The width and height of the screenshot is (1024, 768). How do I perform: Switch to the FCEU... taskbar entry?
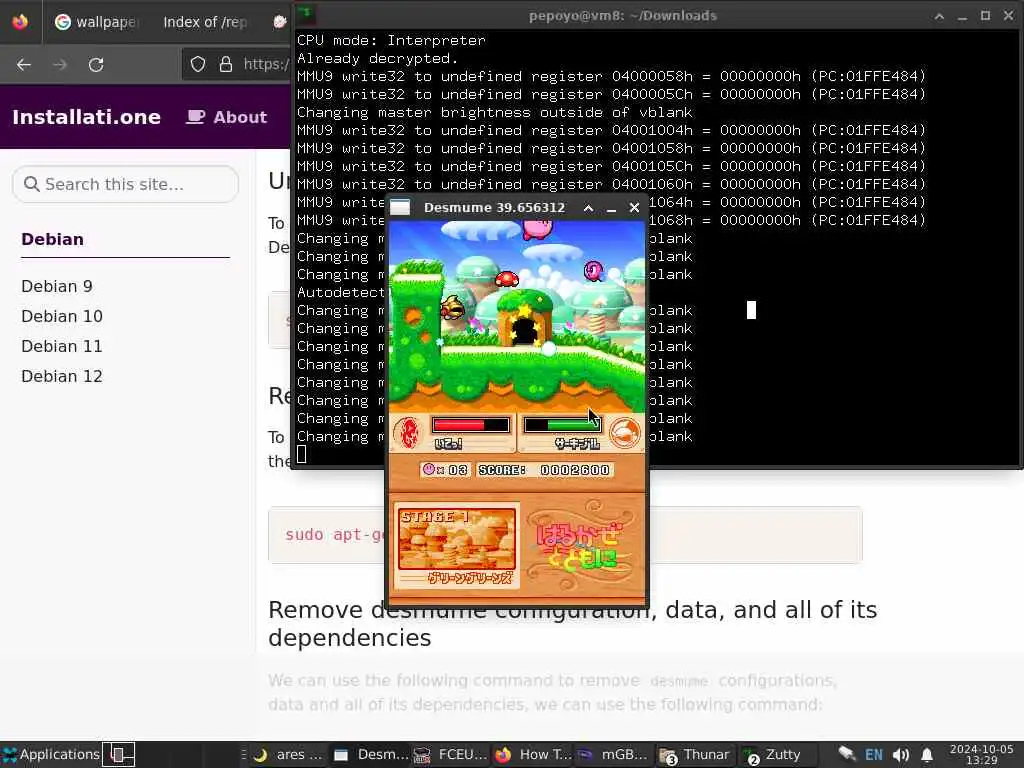coord(451,754)
